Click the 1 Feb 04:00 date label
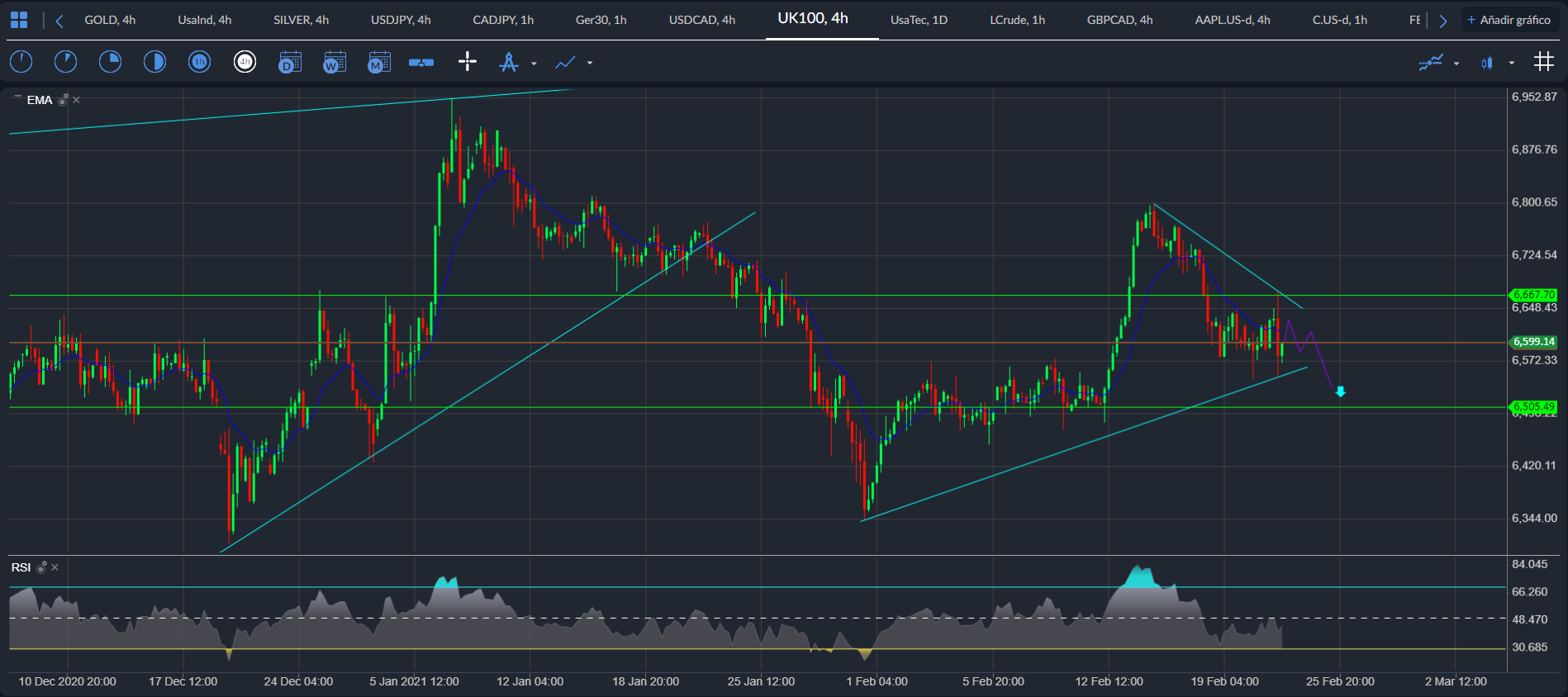Screen dimensions: 1568x697 coord(877,681)
